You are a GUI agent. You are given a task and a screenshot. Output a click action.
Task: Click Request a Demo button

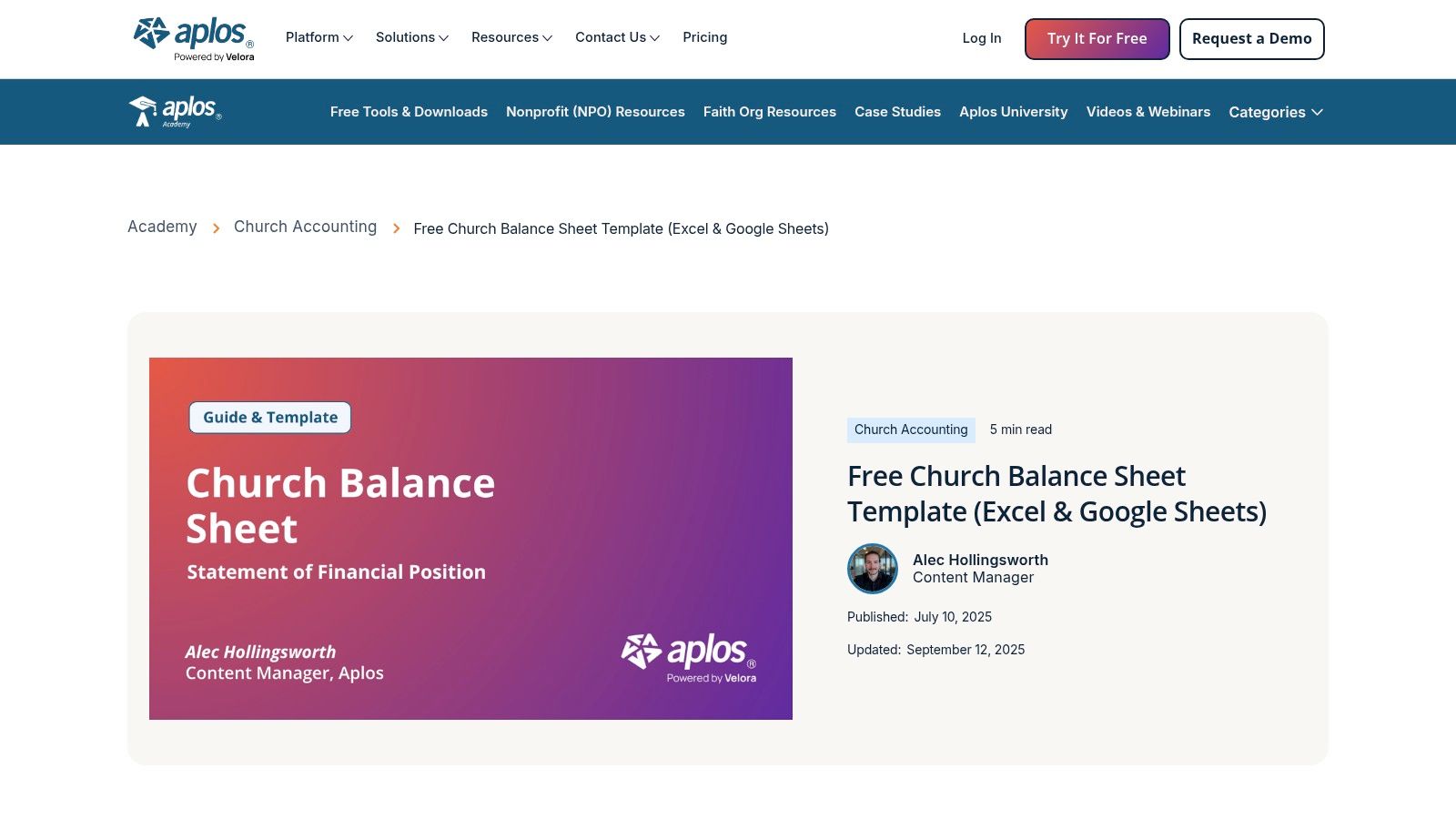[1252, 39]
